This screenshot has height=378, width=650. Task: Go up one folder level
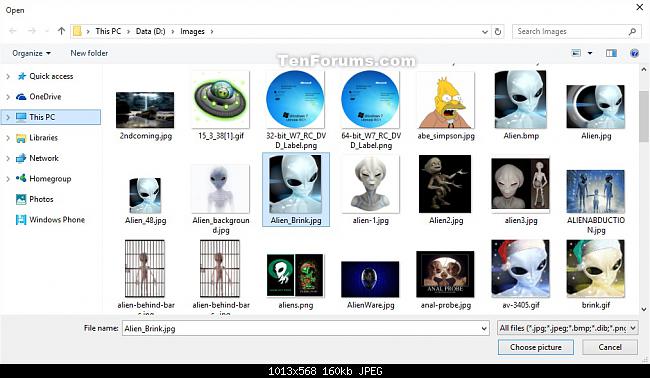(x=61, y=31)
